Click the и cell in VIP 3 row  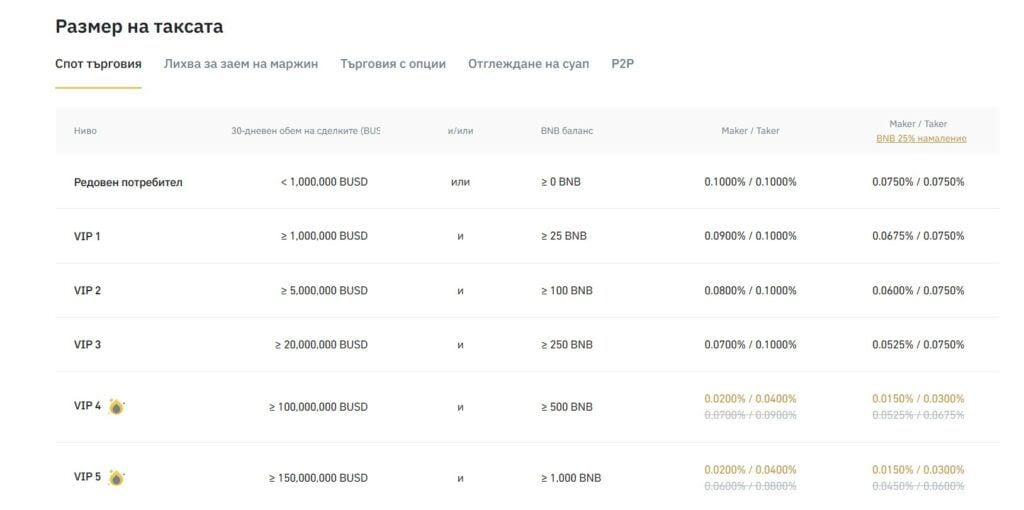[x=460, y=345]
